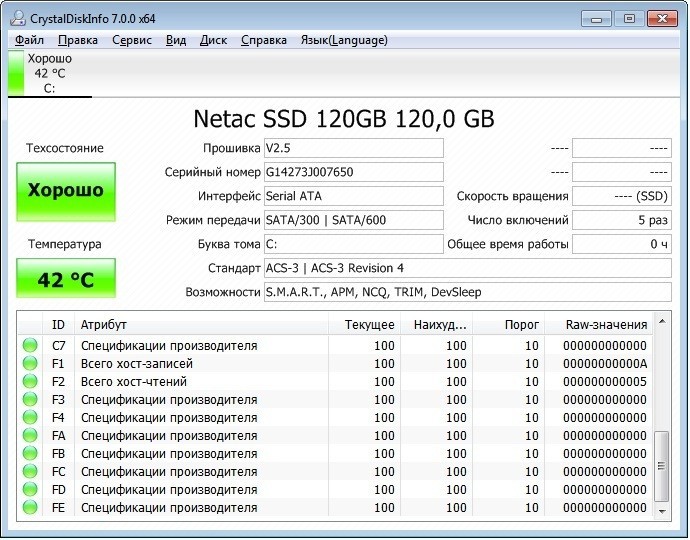
Task: Click the green status circle for F2
Action: [x=30, y=382]
